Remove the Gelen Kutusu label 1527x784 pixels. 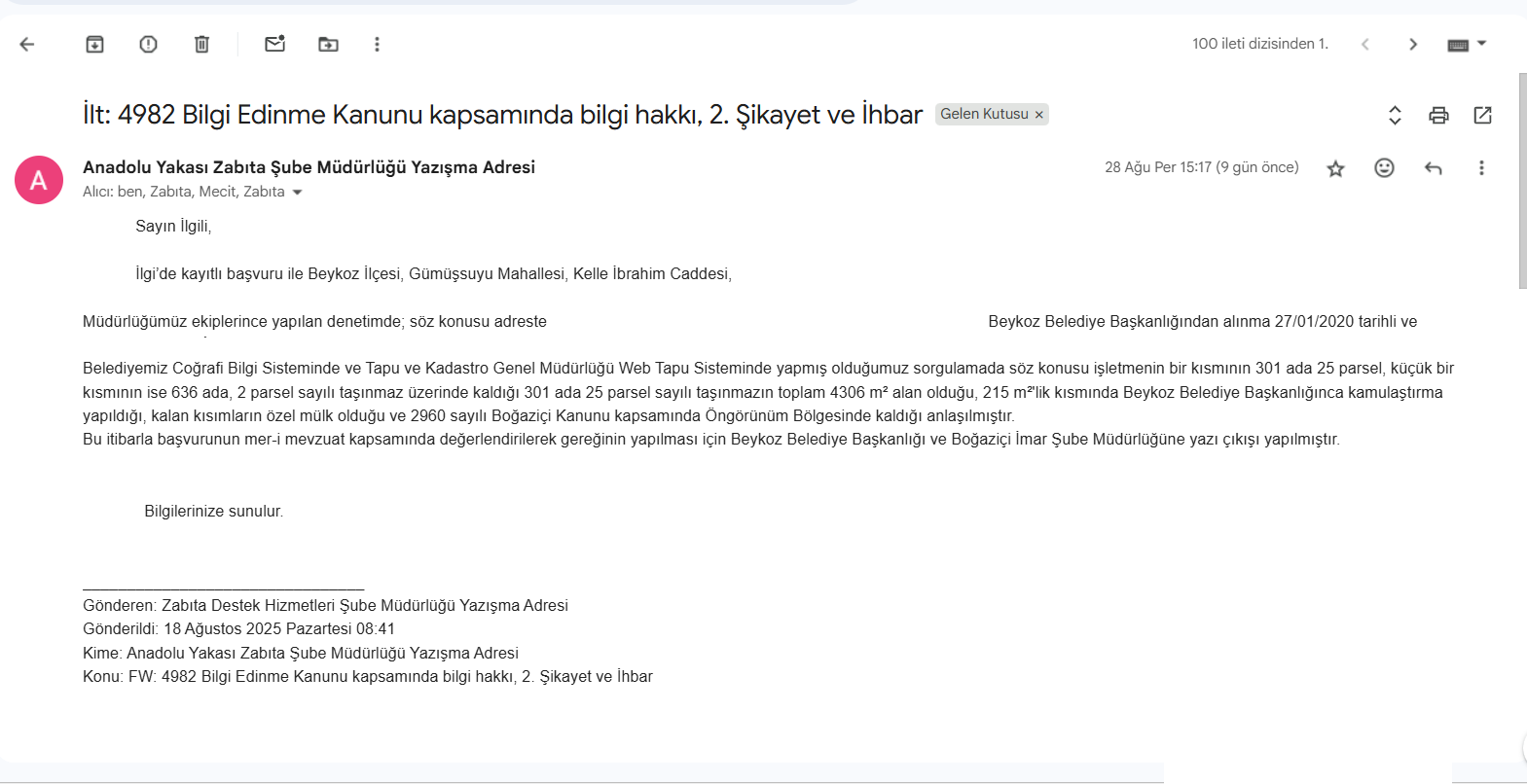click(x=1039, y=115)
